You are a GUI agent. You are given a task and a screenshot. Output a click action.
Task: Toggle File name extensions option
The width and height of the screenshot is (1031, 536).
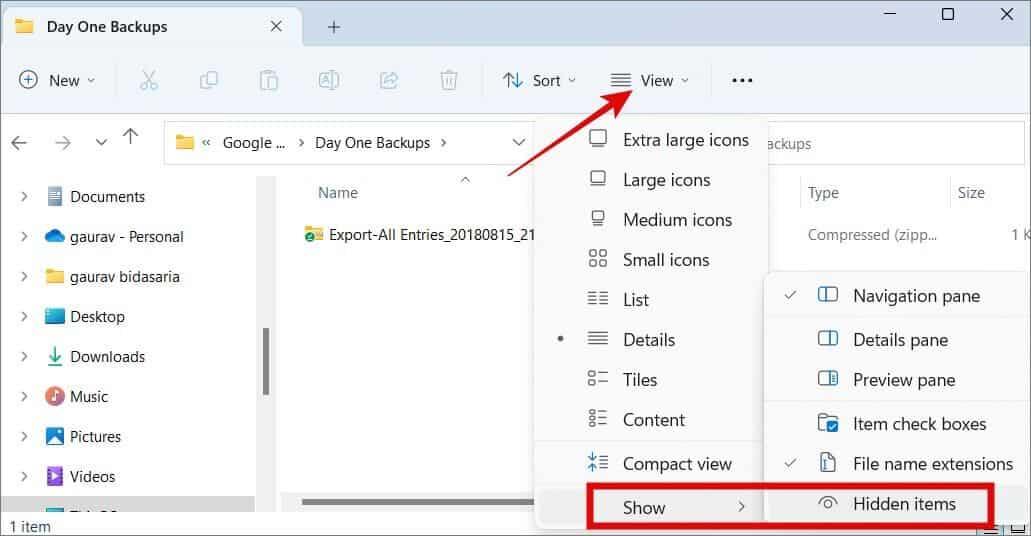point(898,464)
